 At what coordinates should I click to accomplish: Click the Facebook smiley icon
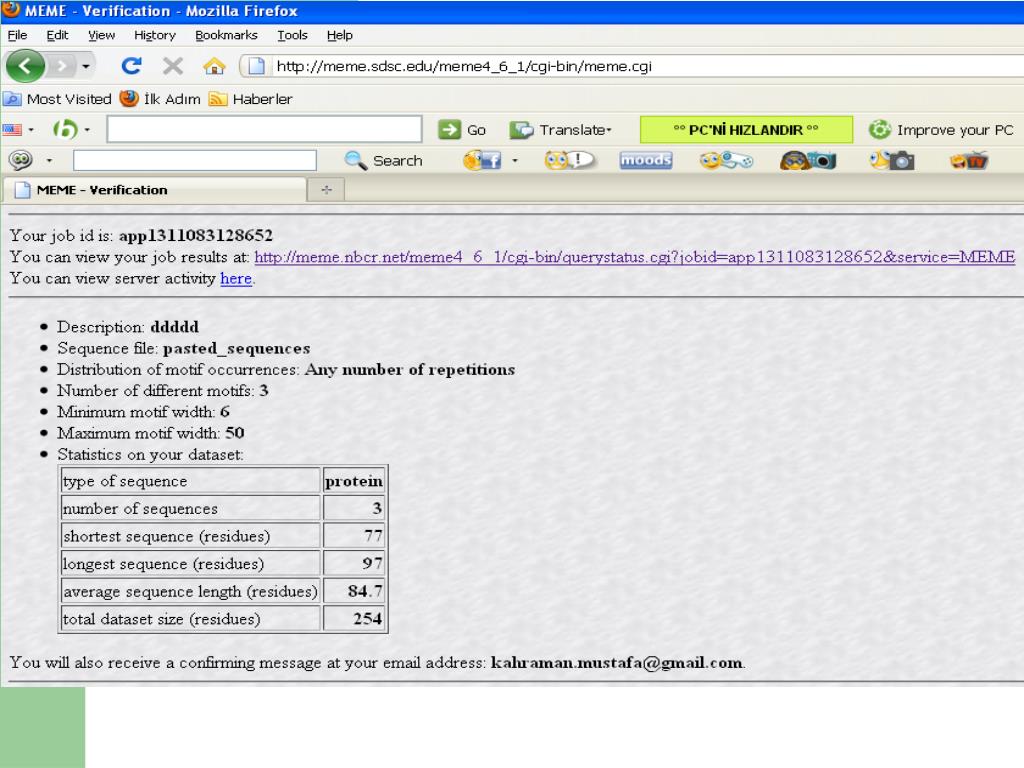[482, 160]
